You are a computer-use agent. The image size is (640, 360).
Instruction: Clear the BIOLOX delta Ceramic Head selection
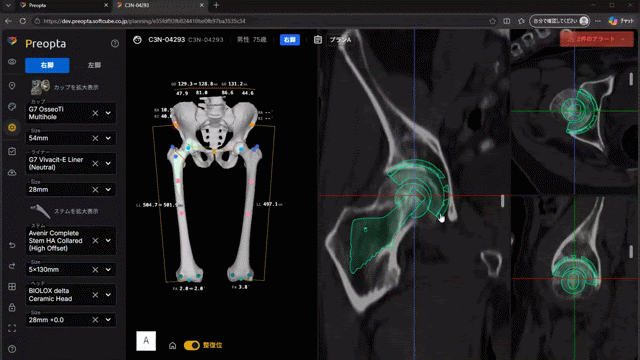(95, 295)
